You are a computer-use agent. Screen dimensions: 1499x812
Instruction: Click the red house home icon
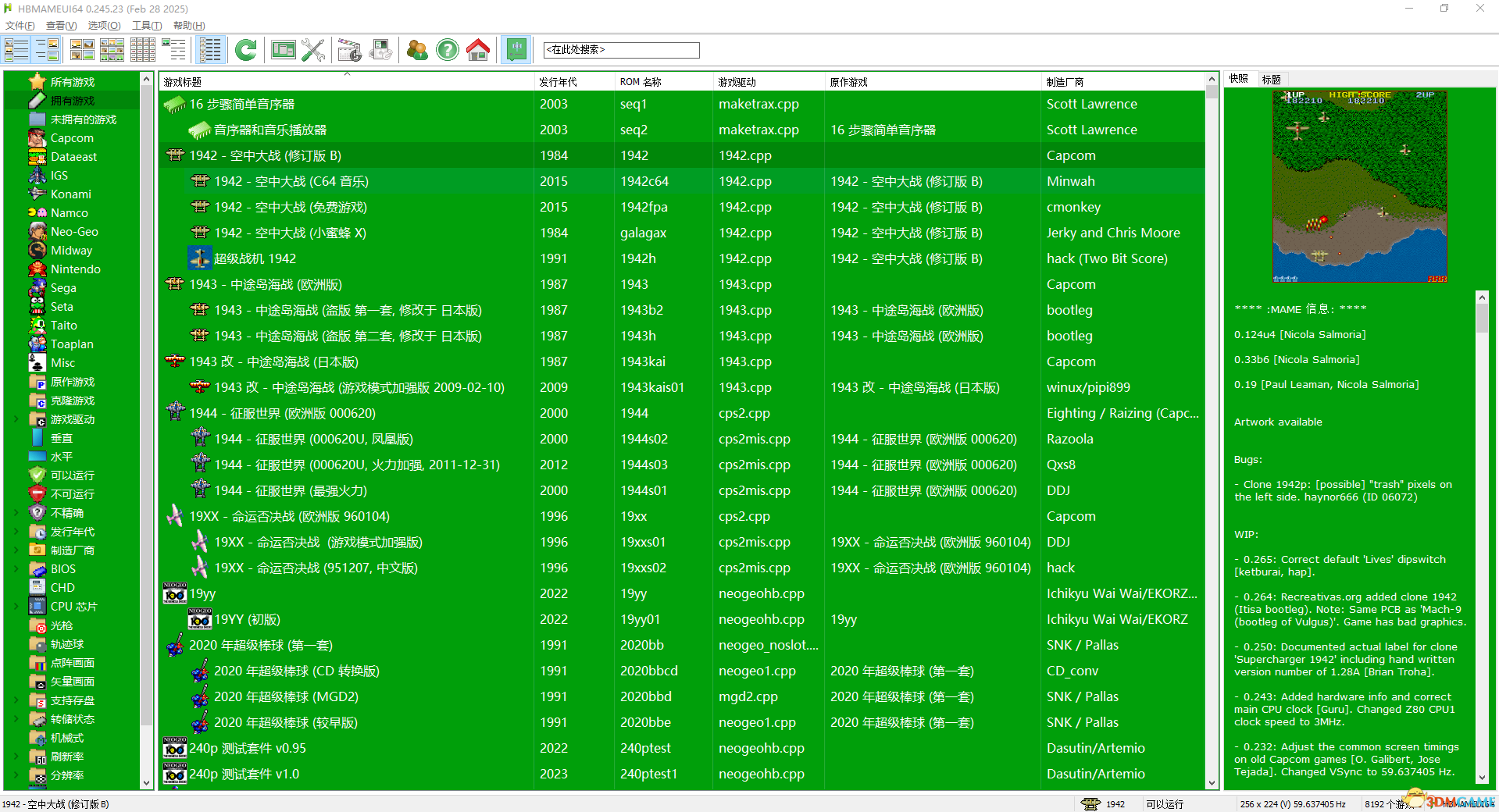(x=478, y=50)
